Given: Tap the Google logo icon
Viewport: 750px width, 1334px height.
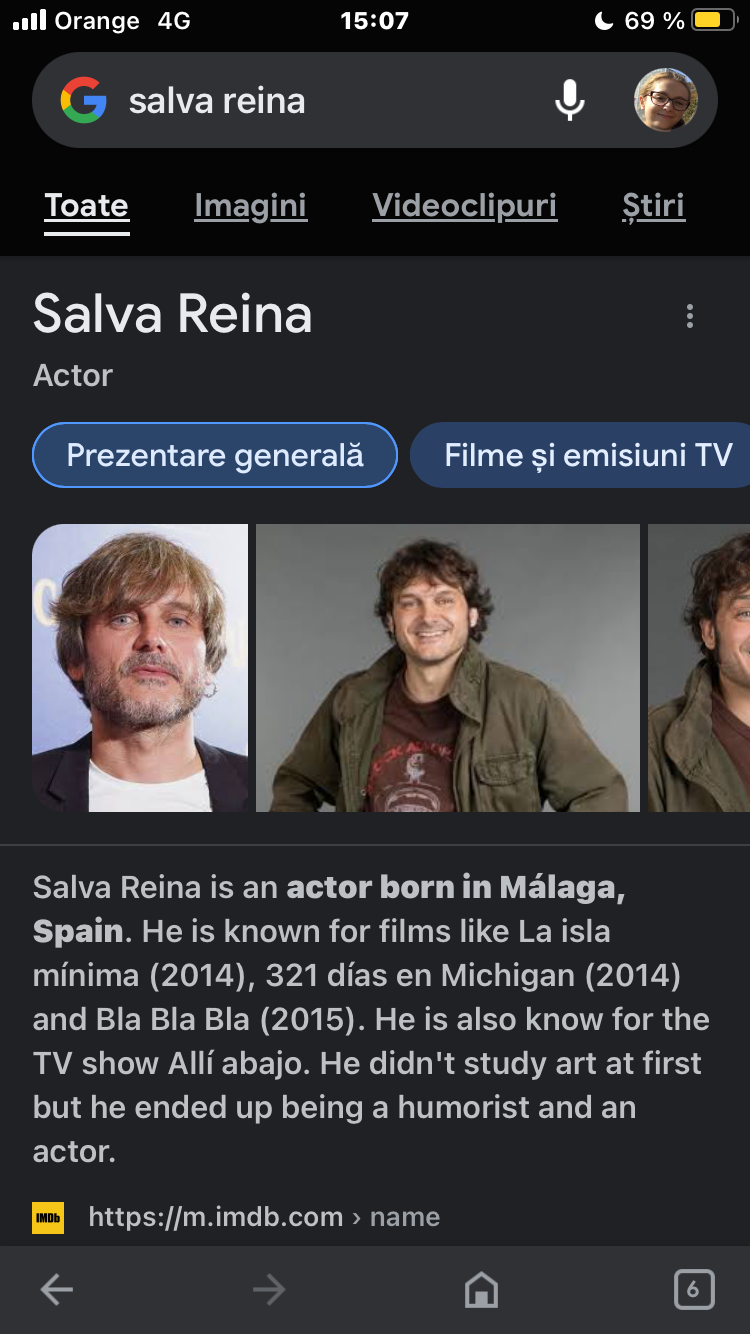Looking at the screenshot, I should point(84,101).
